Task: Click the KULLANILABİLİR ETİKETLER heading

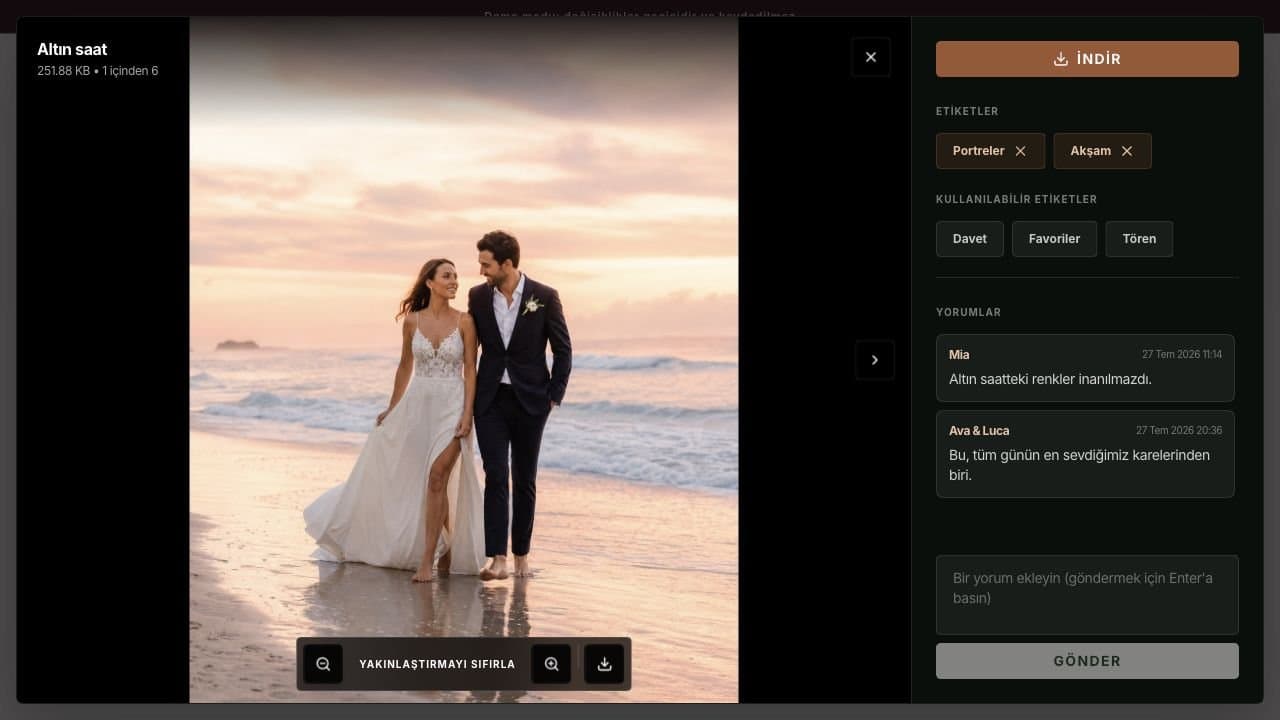Action: click(x=1016, y=199)
